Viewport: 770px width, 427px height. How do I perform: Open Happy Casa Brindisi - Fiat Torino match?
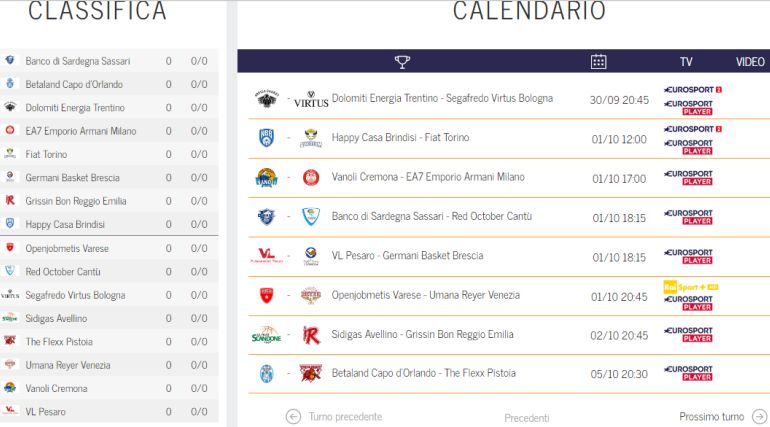click(x=400, y=137)
